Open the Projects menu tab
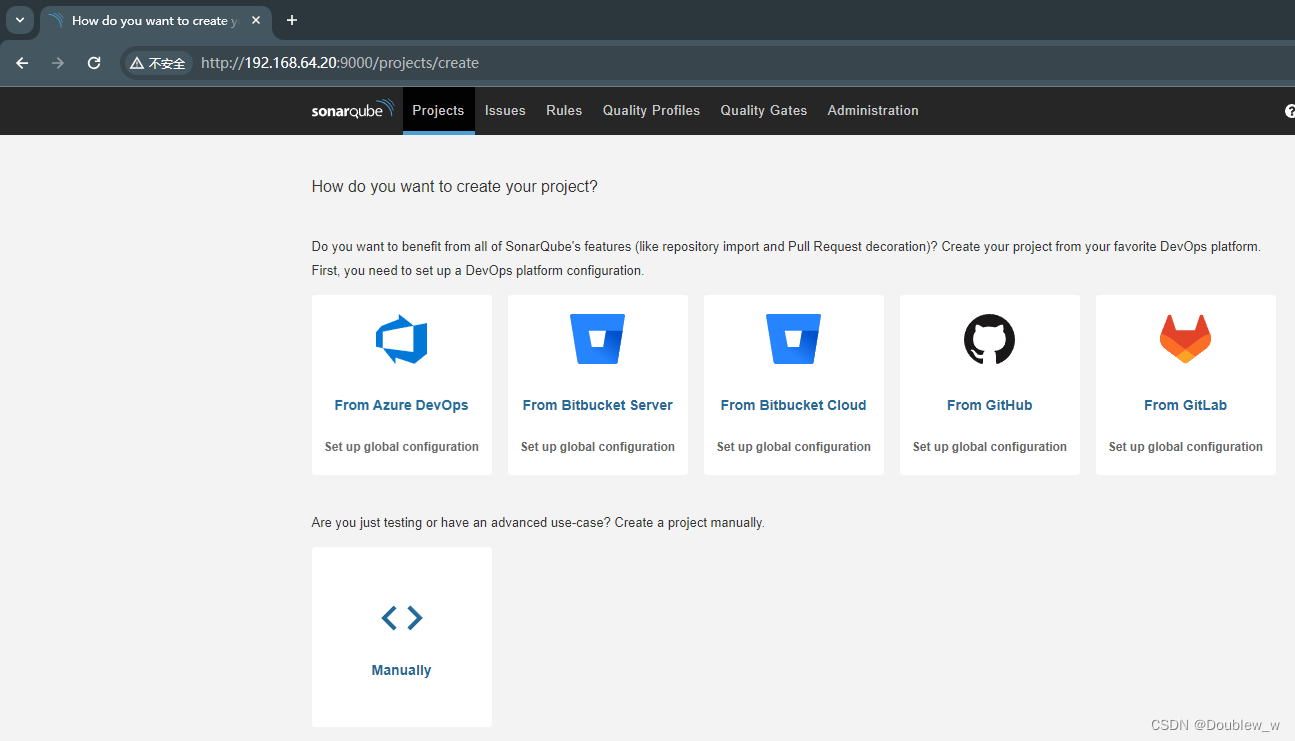The height and width of the screenshot is (741, 1295). [x=438, y=110]
